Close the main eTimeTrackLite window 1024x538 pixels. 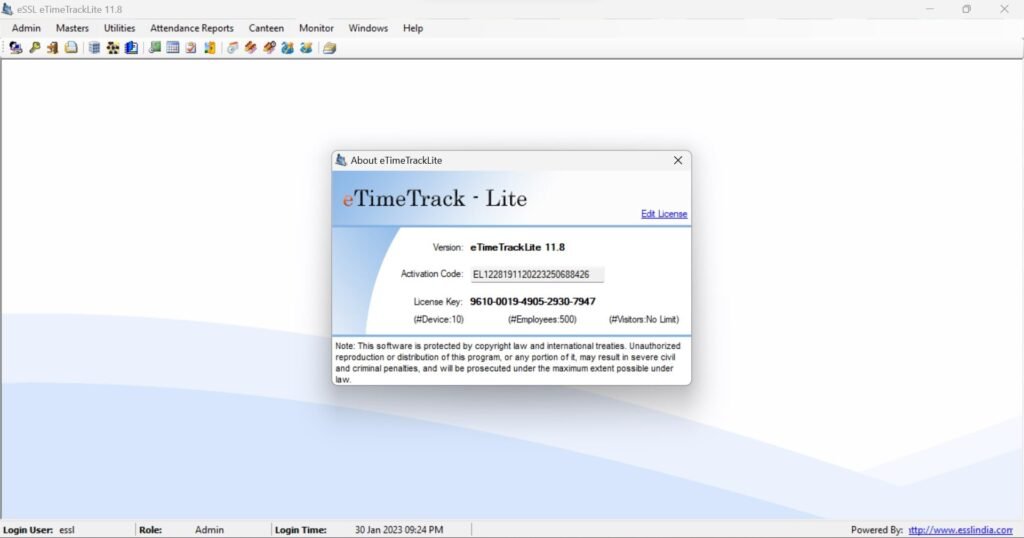(x=1004, y=9)
